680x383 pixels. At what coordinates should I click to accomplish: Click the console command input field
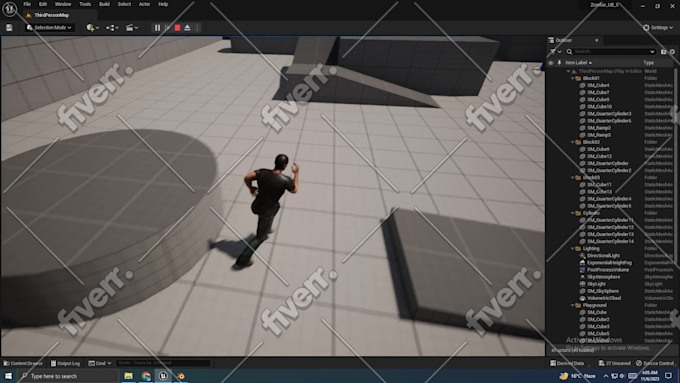click(x=163, y=363)
